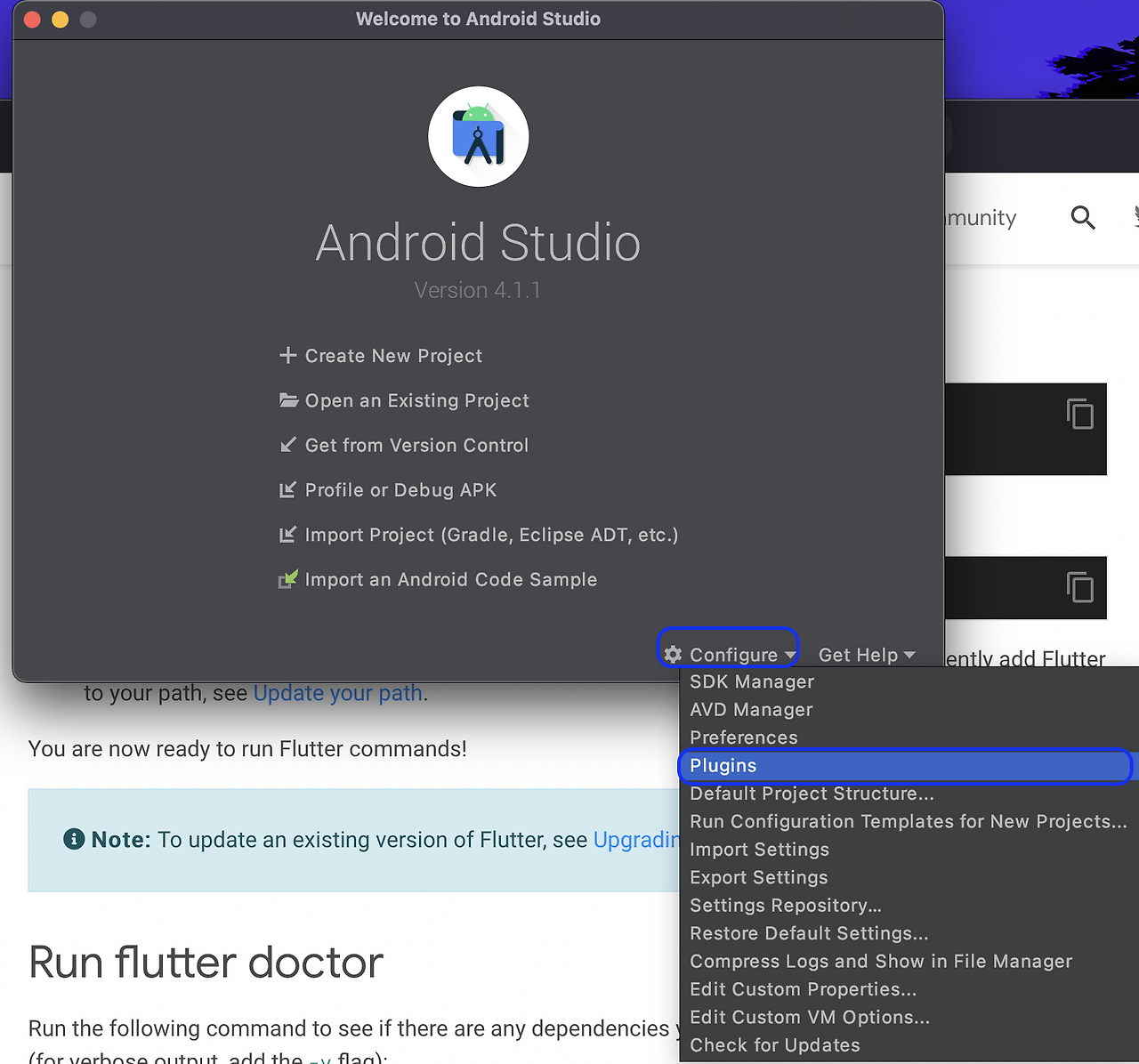1139x1064 pixels.
Task: Choose Export Settings menu entry
Action: tap(909, 877)
